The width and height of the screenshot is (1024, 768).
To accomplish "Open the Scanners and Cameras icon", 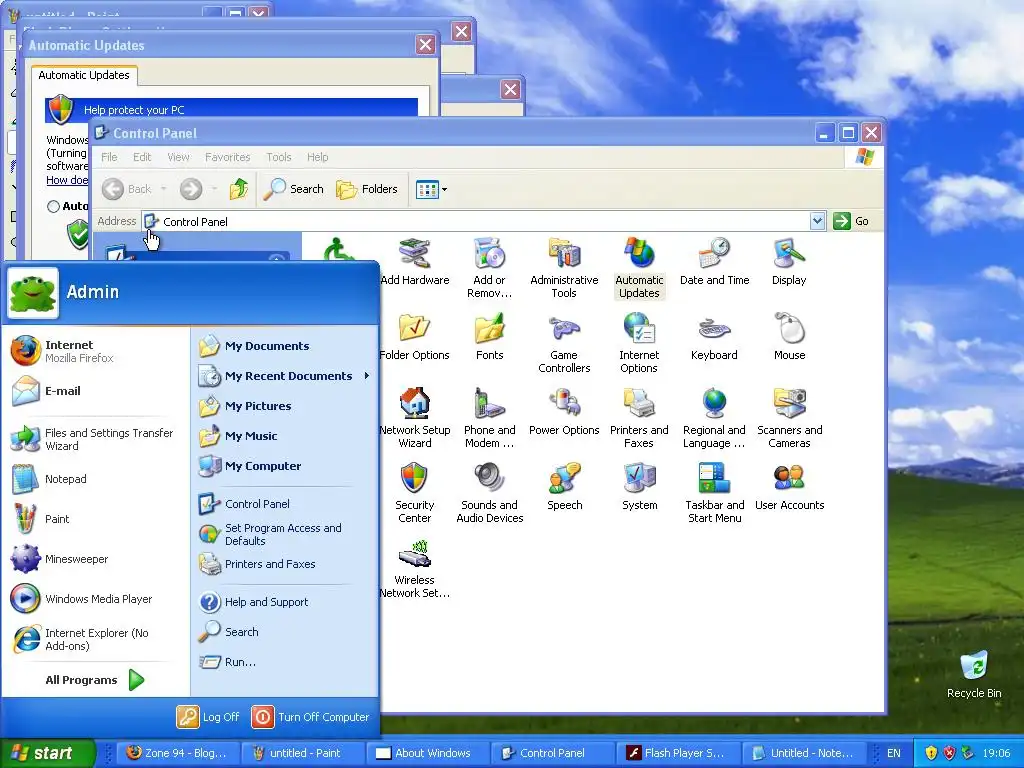I will 790,419.
